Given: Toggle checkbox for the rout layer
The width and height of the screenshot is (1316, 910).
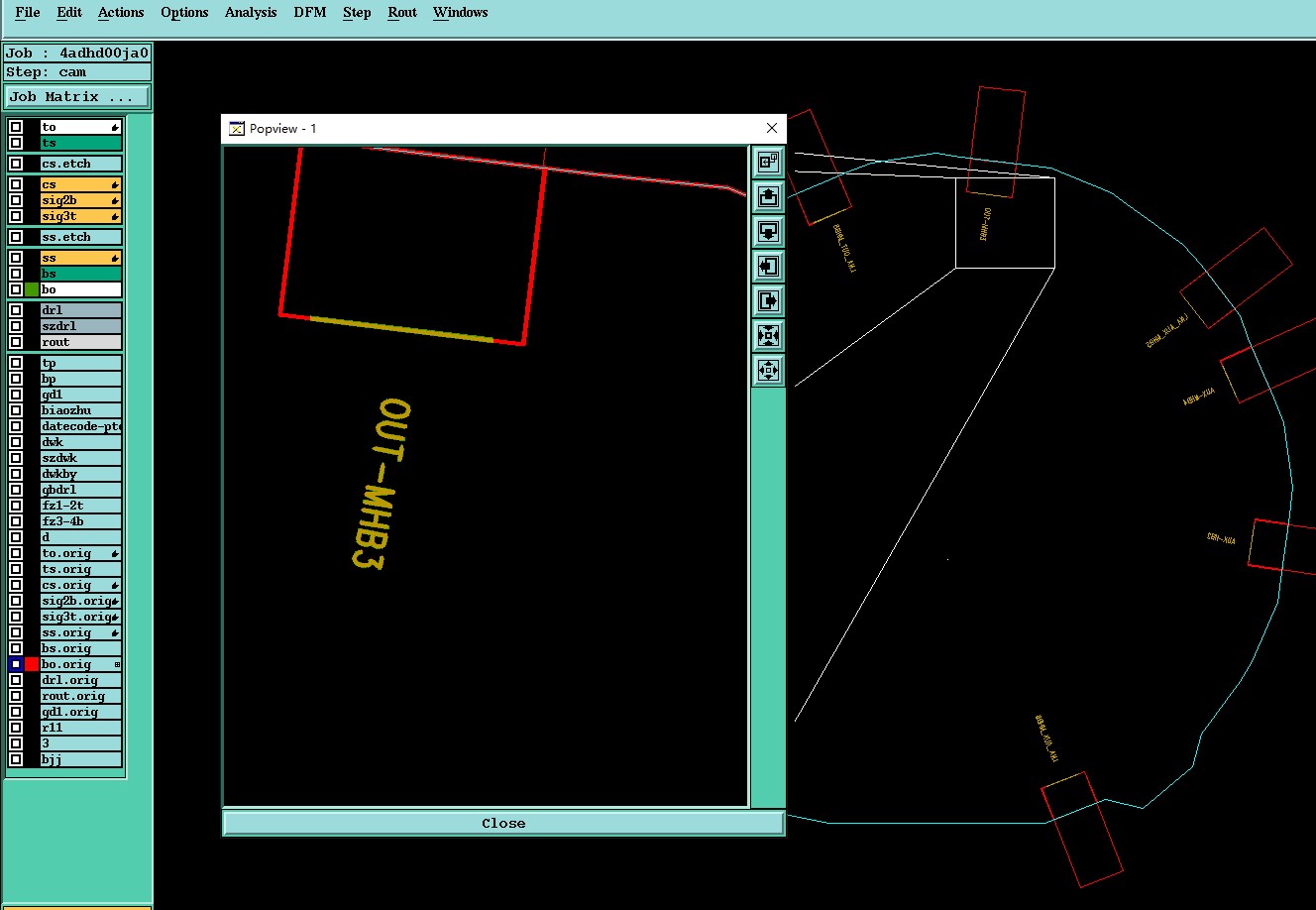Looking at the screenshot, I should pos(16,342).
